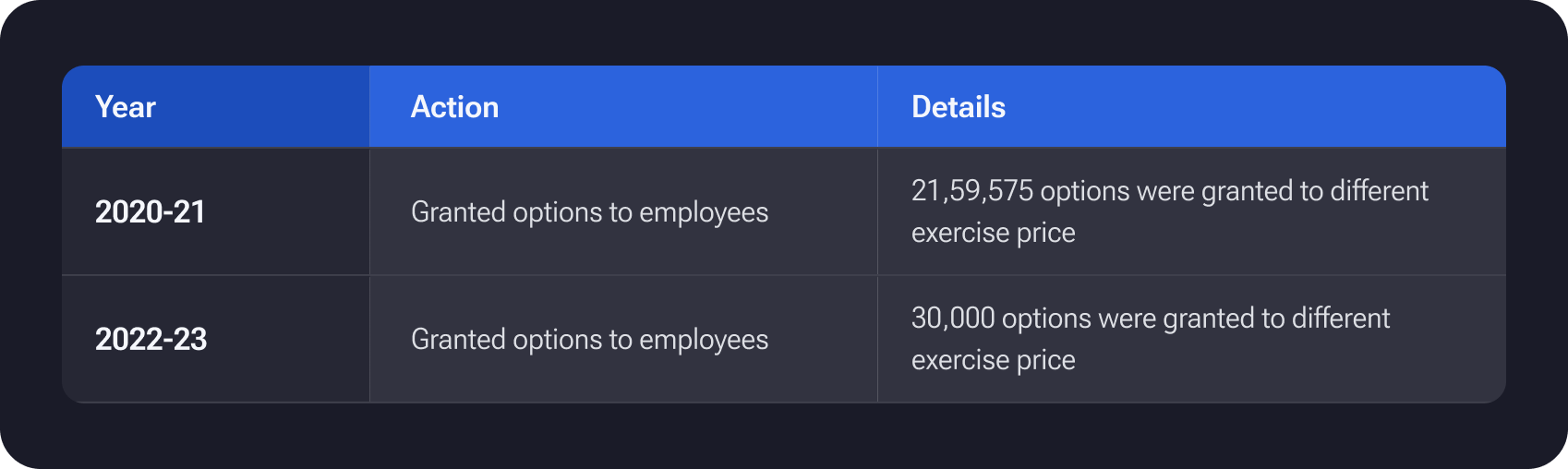Click "Granted options to employees" in 2022-23 row
This screenshot has width=1568, height=469.
pos(589,340)
